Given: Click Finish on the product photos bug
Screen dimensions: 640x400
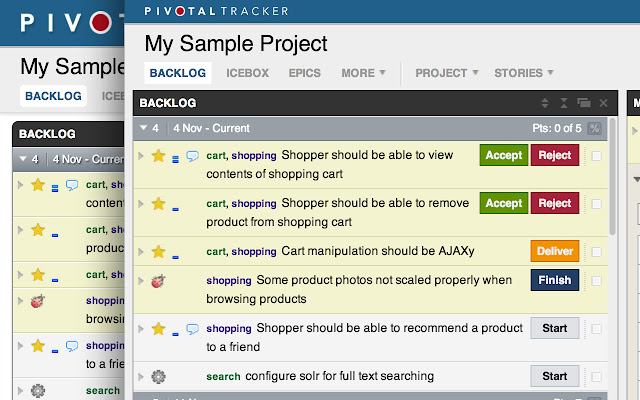Looking at the screenshot, I should [555, 280].
